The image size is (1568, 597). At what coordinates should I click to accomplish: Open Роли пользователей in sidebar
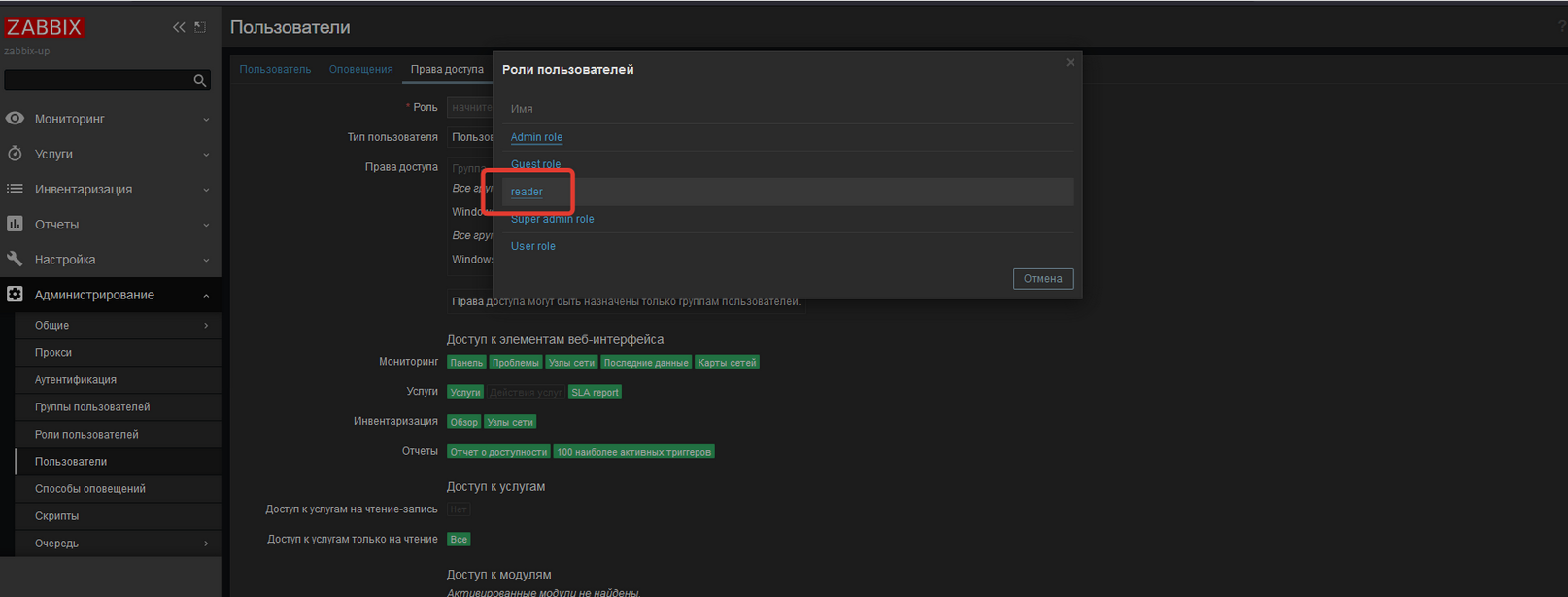coord(119,434)
